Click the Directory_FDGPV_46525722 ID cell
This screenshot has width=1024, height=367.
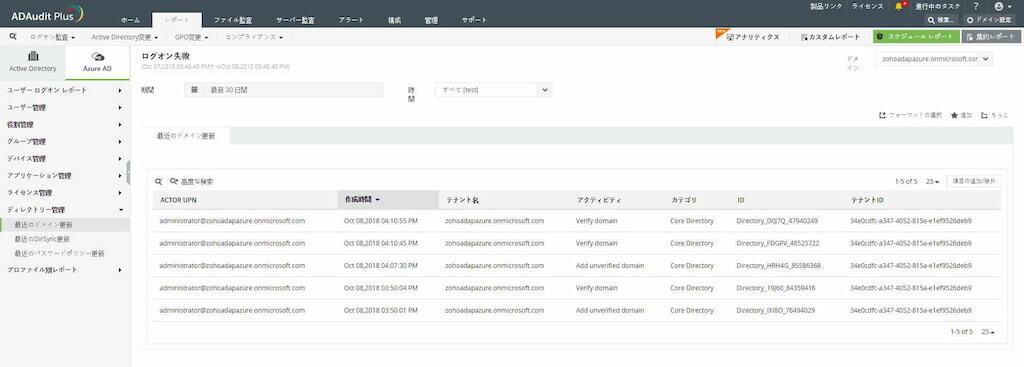[778, 243]
